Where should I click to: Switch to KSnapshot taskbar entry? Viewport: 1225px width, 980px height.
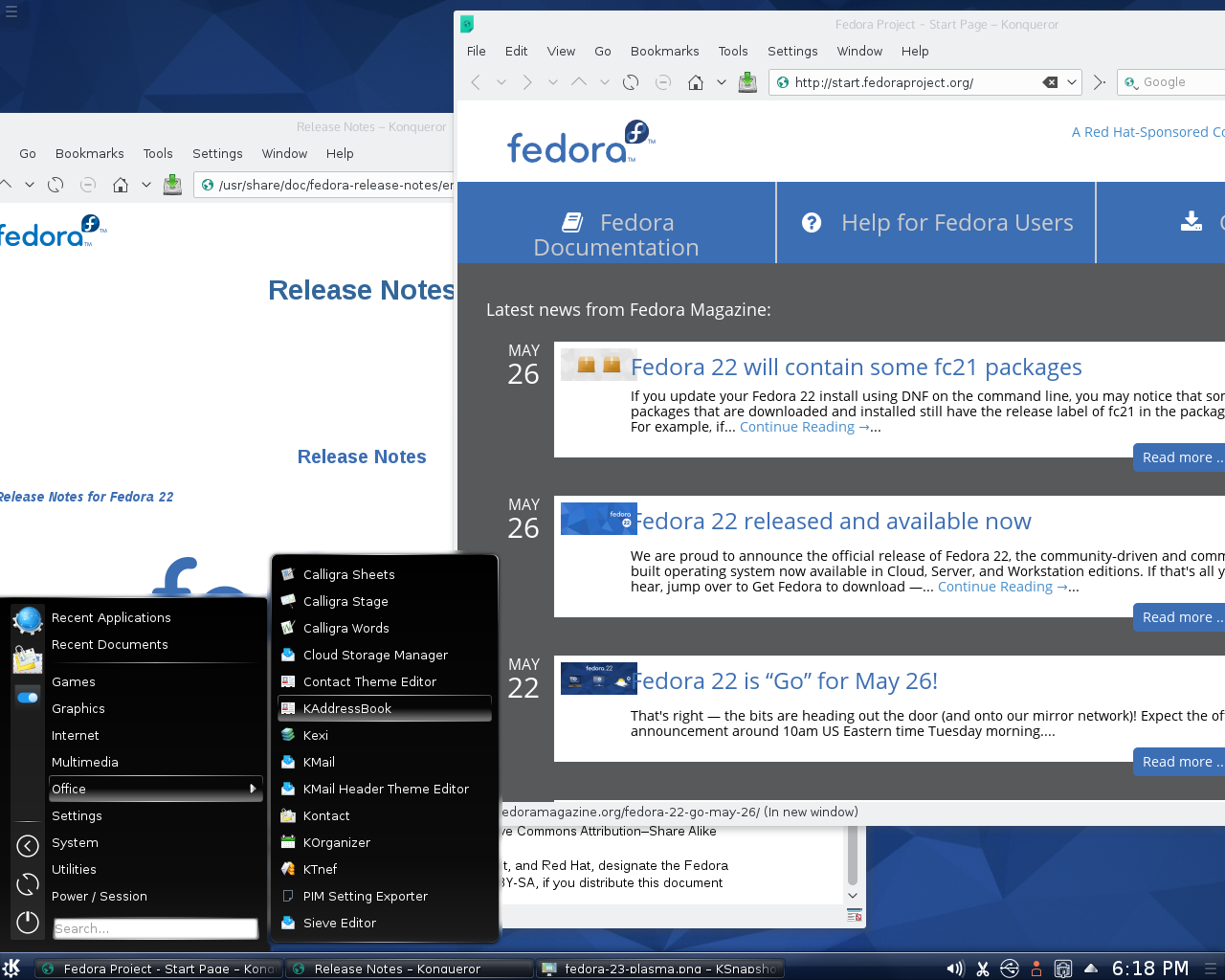click(x=660, y=969)
